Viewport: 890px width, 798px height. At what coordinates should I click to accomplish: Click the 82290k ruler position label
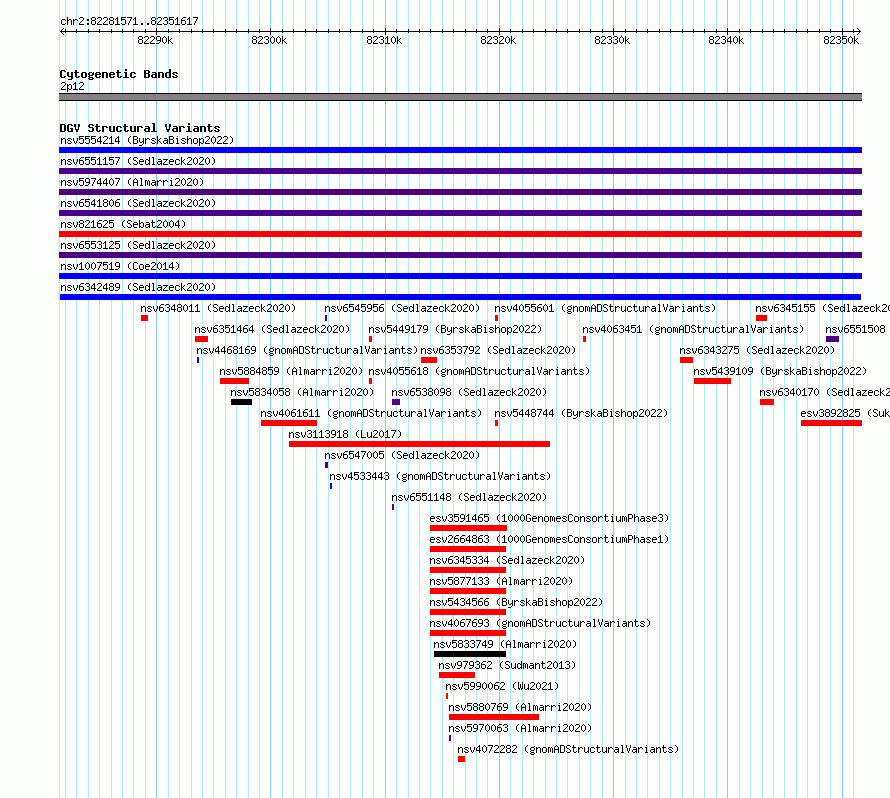point(155,40)
